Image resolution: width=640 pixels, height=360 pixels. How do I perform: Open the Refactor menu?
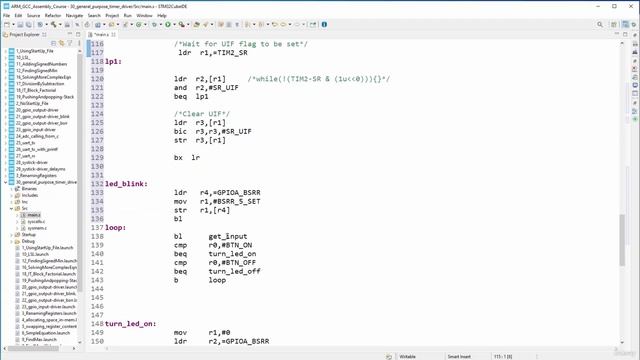pyautogui.click(x=53, y=16)
